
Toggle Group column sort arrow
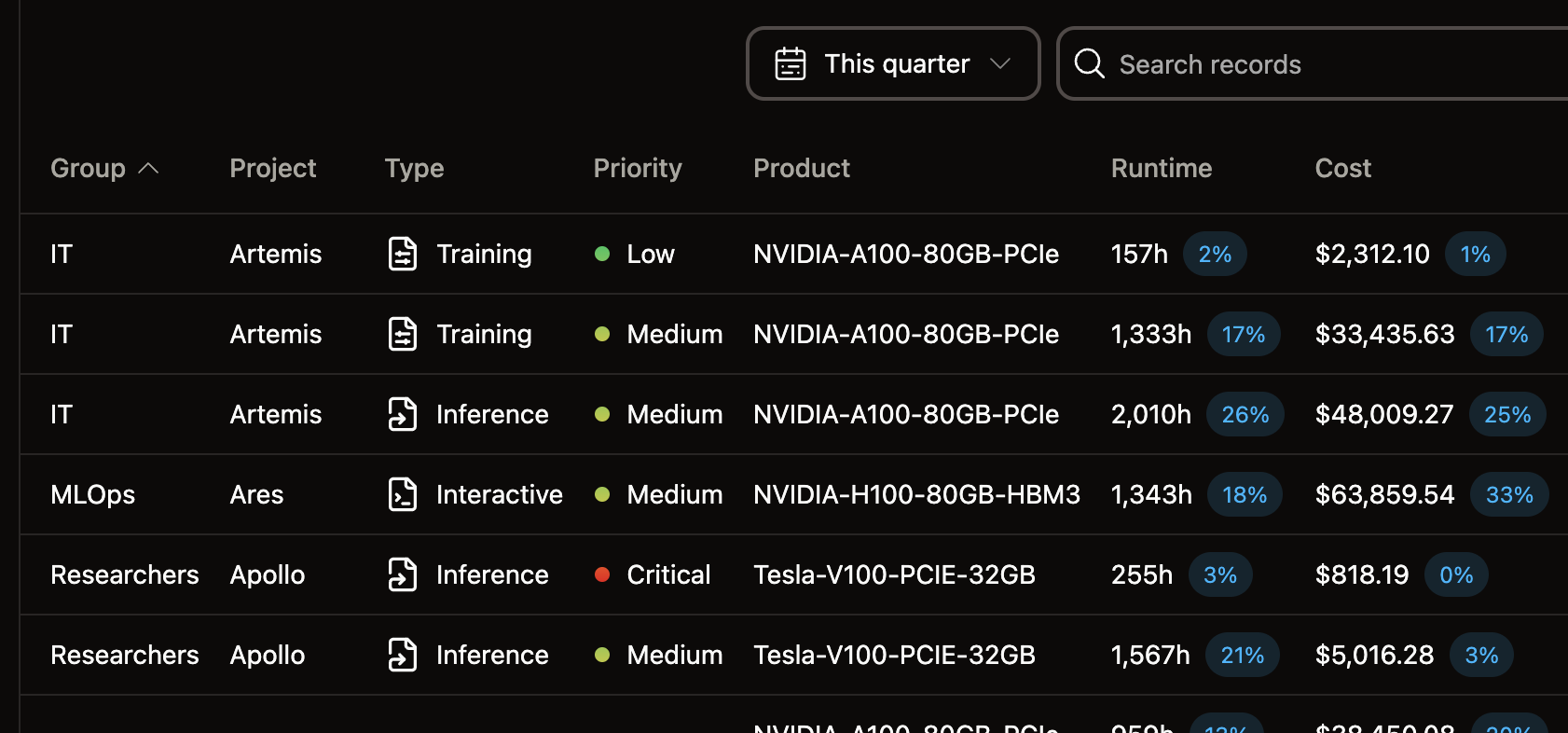[x=148, y=169]
